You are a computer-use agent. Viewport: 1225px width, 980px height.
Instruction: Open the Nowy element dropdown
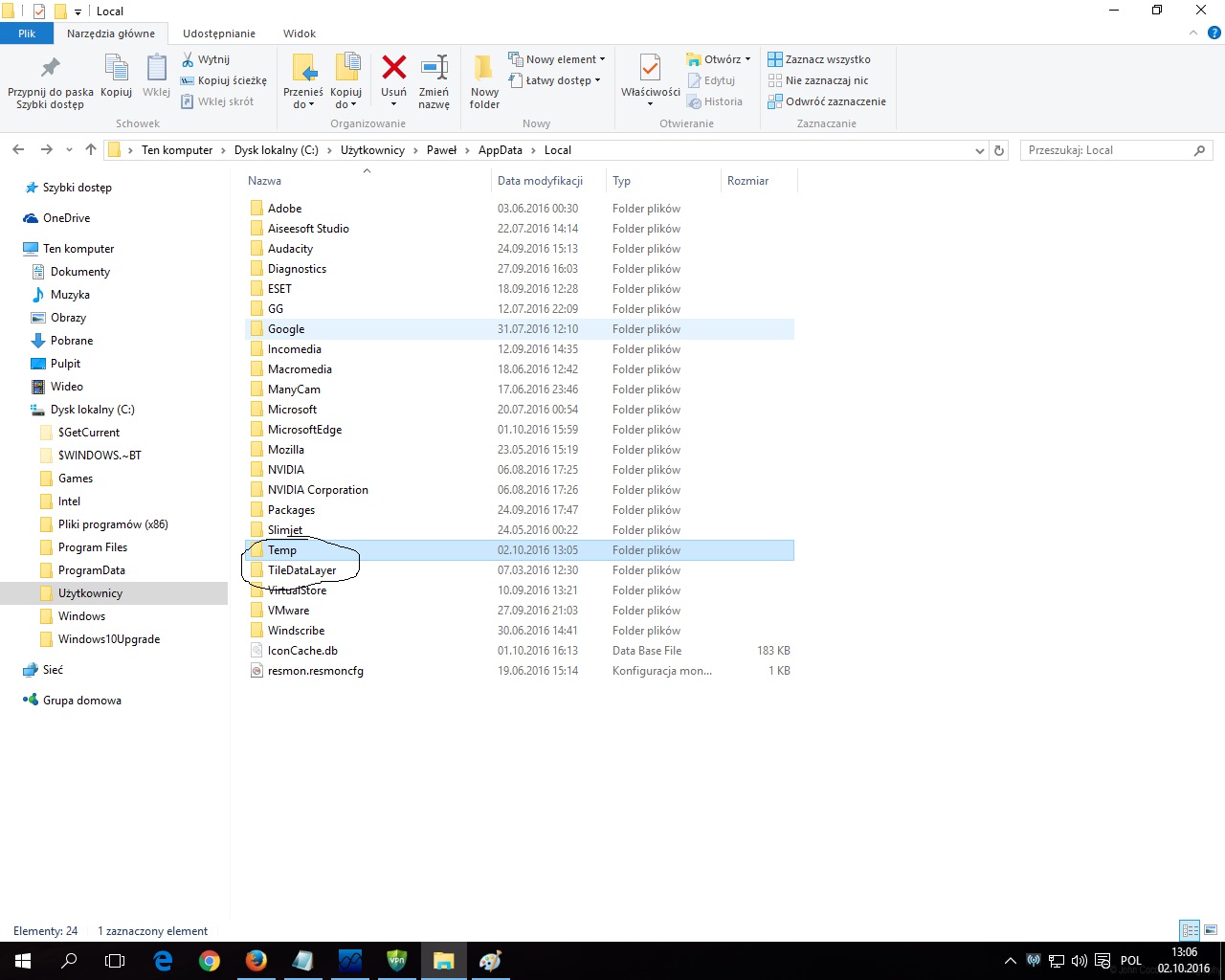558,59
